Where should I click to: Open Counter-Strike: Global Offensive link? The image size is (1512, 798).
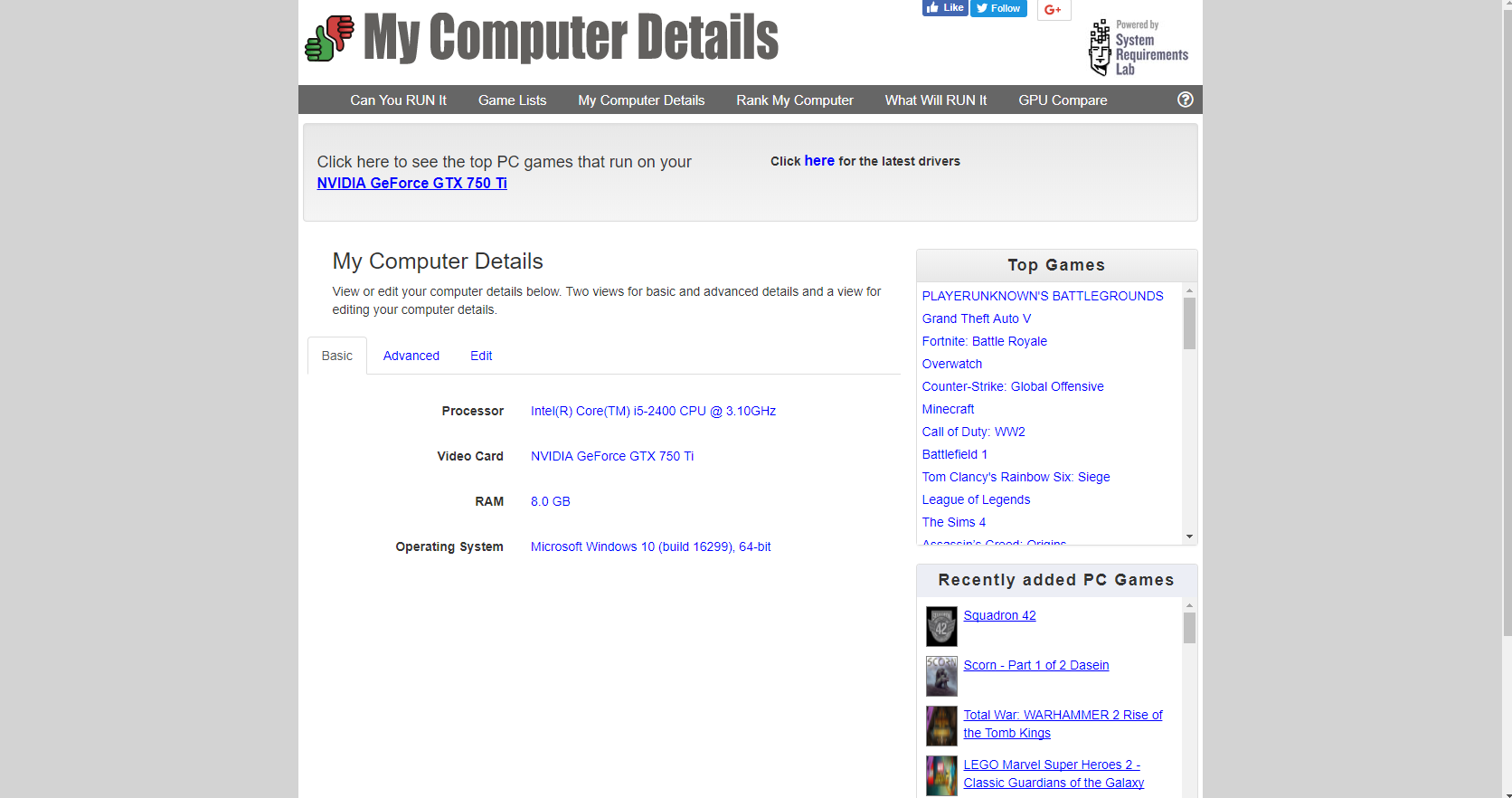1013,386
